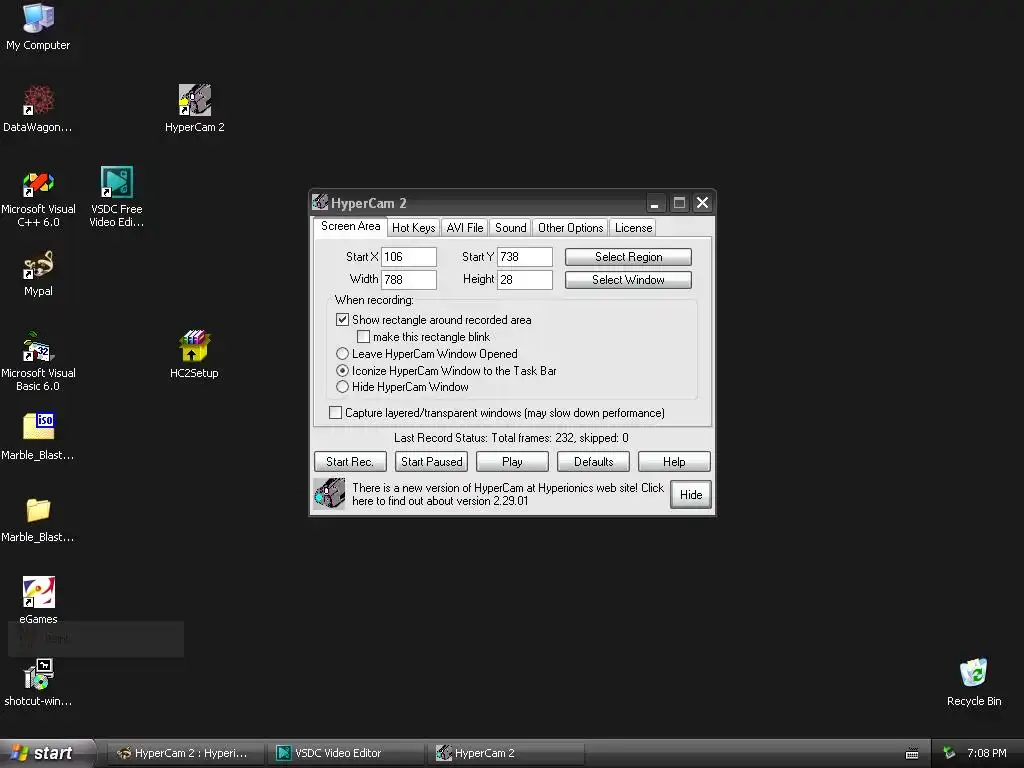Open the Hot Keys tab
This screenshot has height=768, width=1024.
coord(413,227)
